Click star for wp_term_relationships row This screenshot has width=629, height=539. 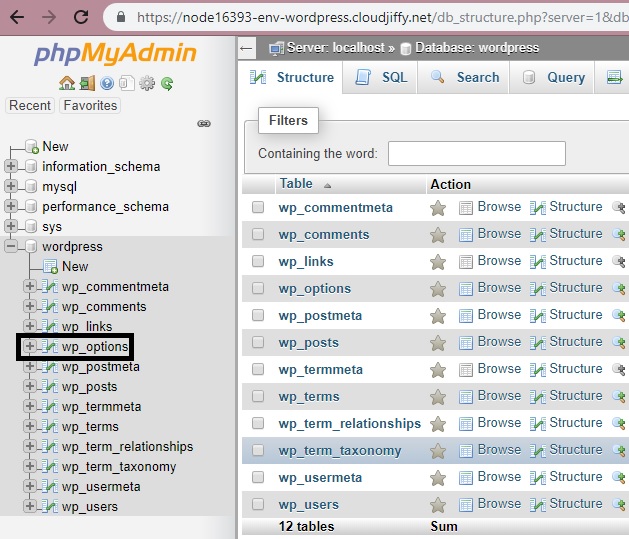(x=438, y=424)
